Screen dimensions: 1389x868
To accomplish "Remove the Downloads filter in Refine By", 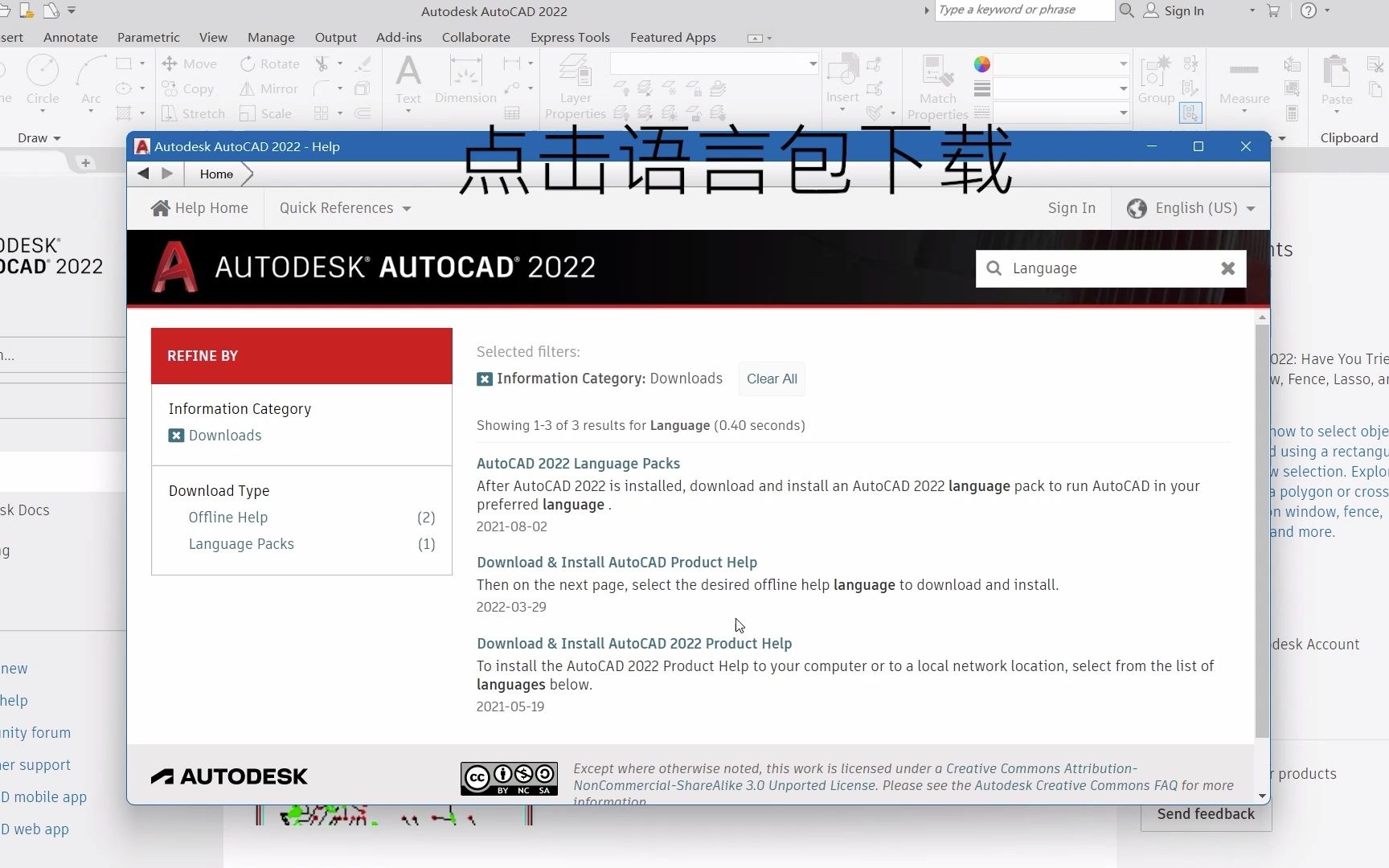I will [176, 436].
